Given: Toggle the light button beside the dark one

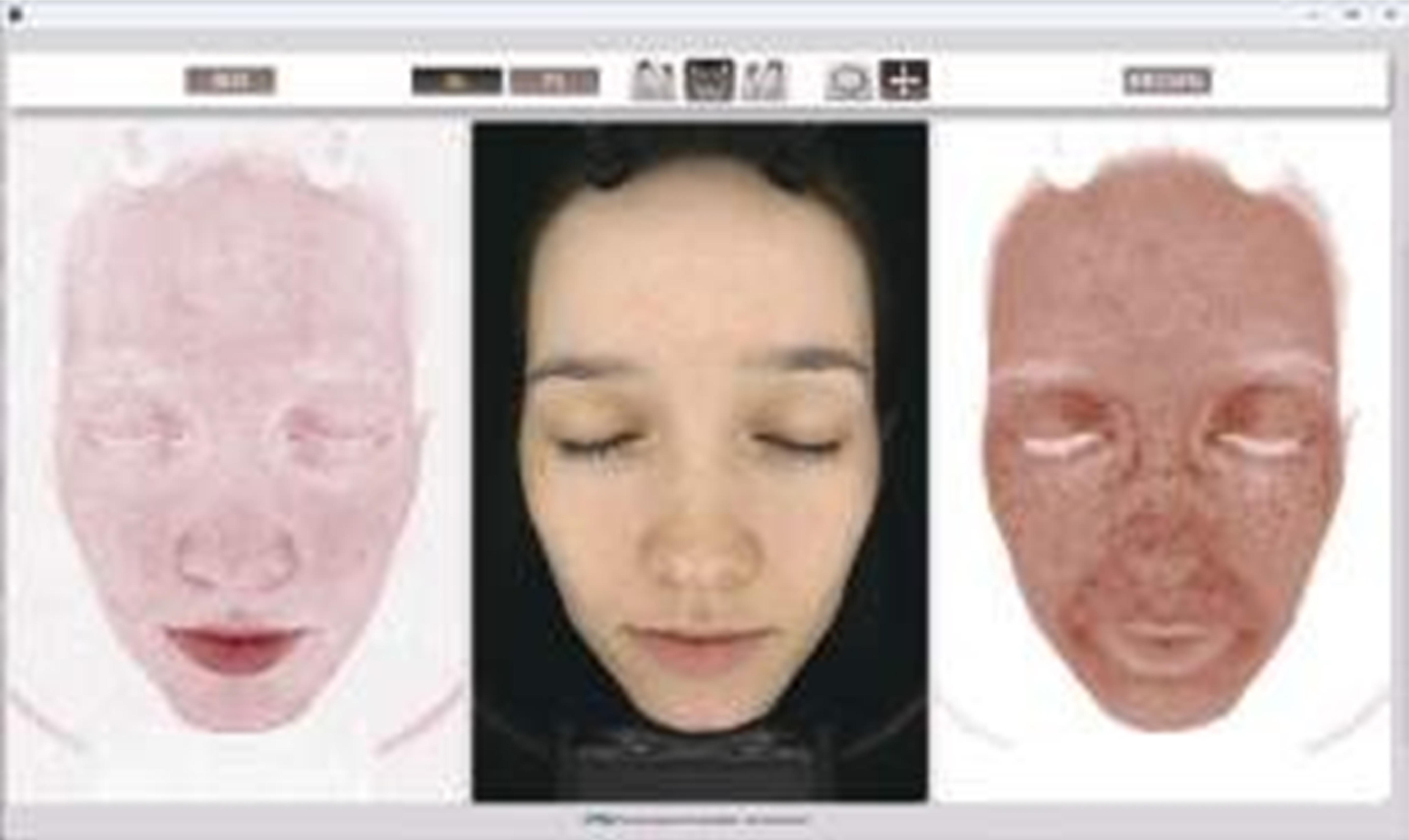Looking at the screenshot, I should (554, 81).
